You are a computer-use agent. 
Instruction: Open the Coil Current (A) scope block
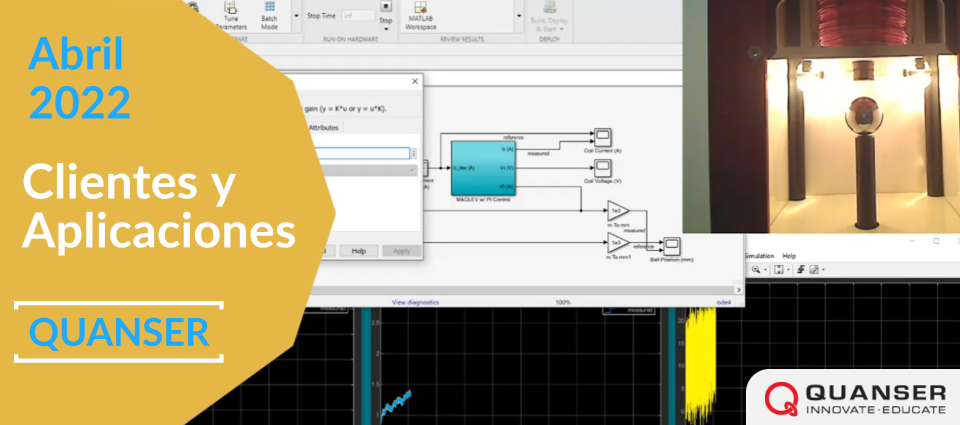602,137
